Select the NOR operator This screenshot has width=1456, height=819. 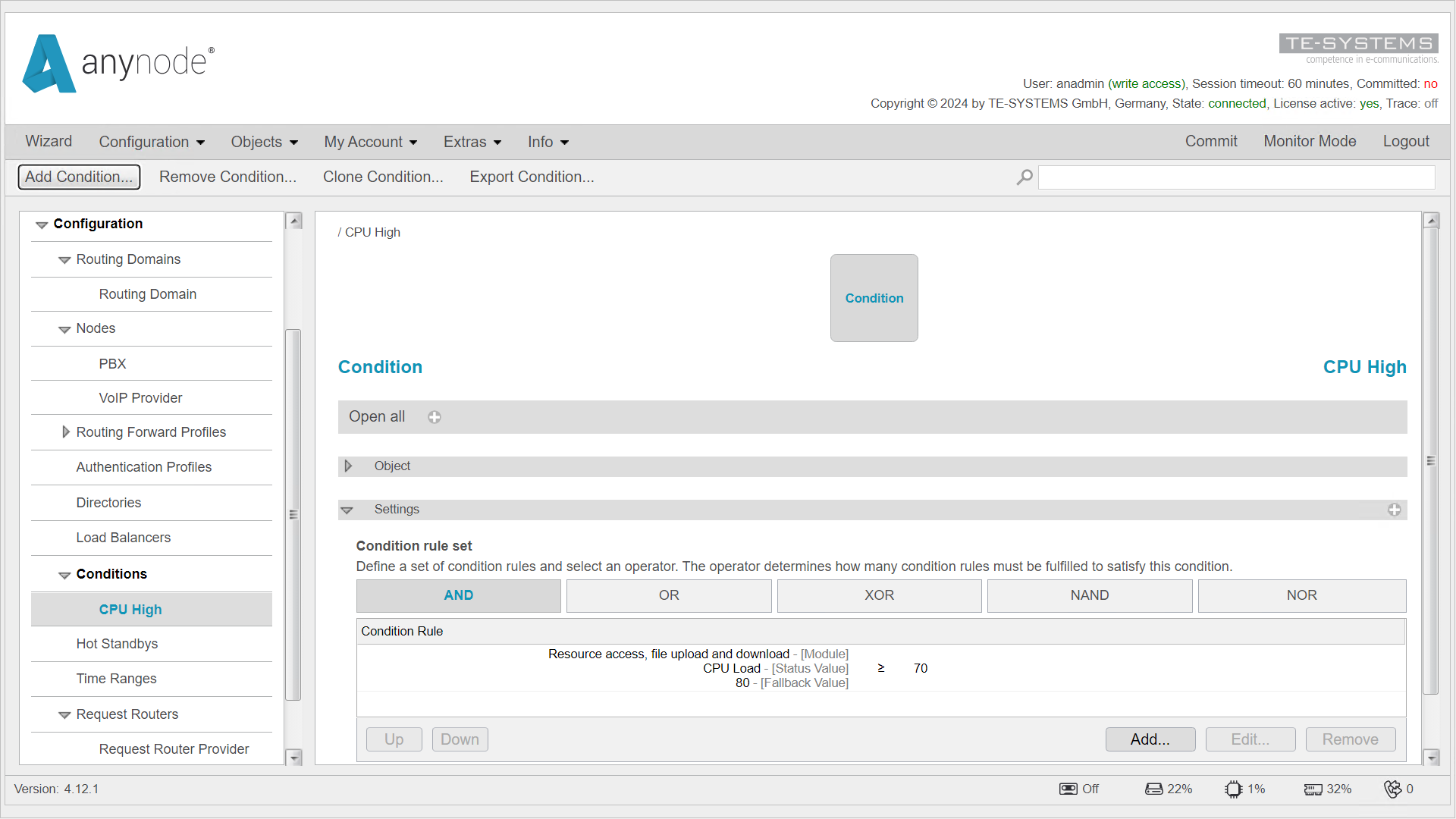pyautogui.click(x=1301, y=595)
